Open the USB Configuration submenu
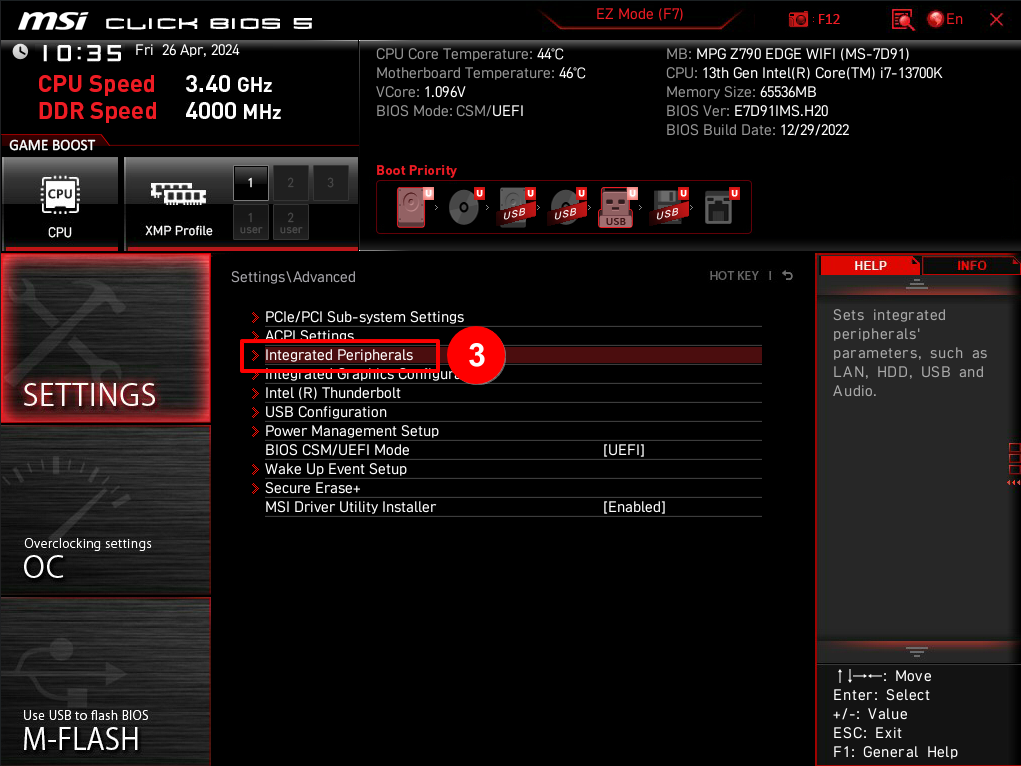The image size is (1021, 766). coord(325,412)
